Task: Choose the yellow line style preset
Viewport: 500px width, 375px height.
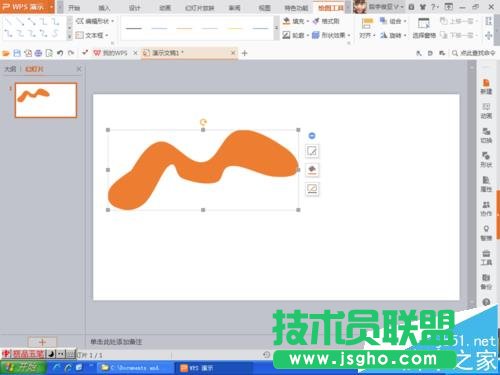Action: 235,29
